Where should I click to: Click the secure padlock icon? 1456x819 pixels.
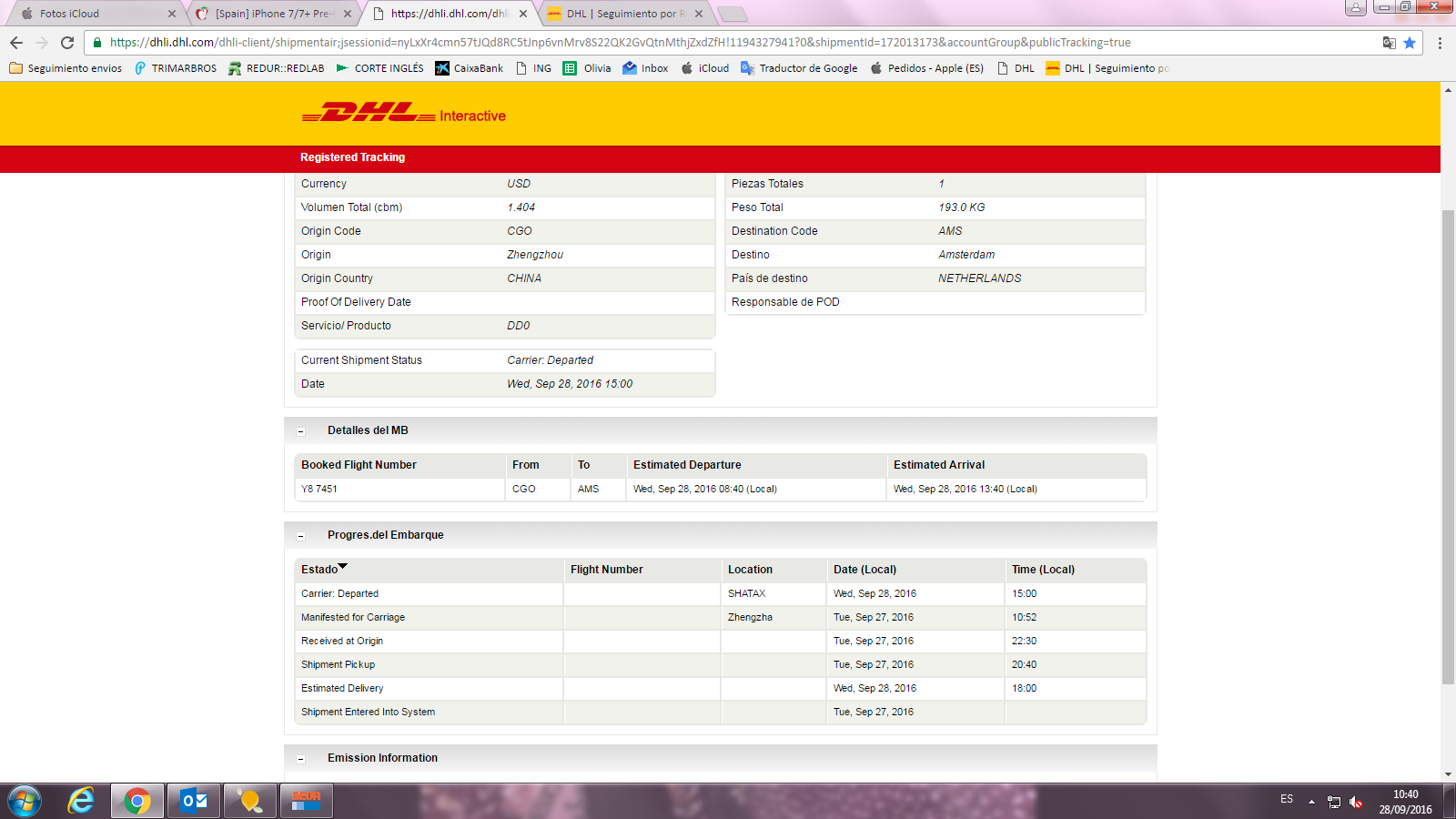[x=97, y=43]
